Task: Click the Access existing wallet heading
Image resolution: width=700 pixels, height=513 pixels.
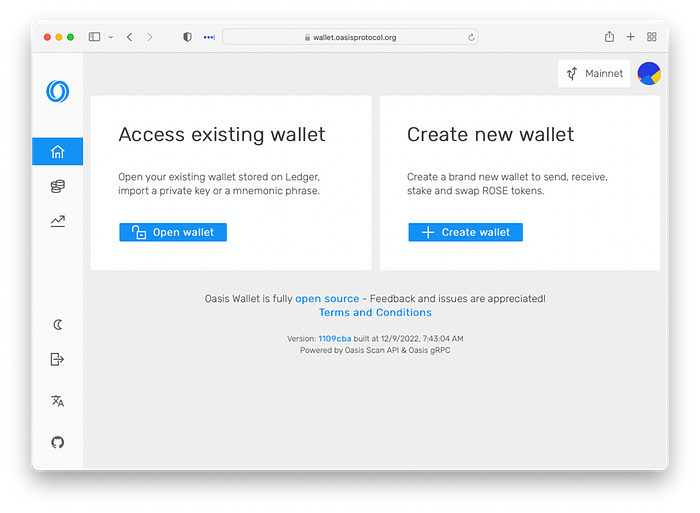Action: [x=222, y=134]
